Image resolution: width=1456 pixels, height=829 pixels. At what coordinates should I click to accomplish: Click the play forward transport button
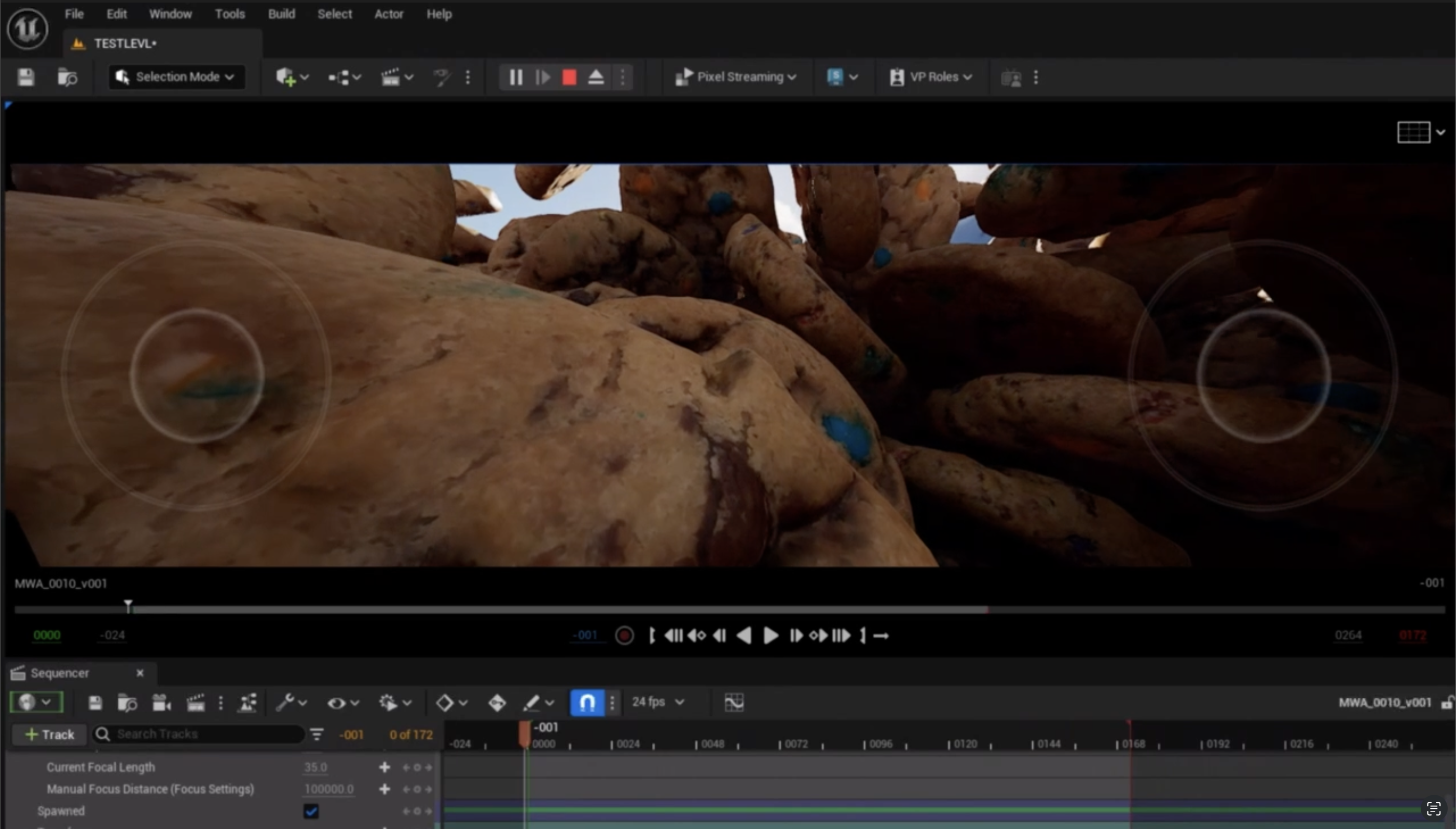[770, 635]
